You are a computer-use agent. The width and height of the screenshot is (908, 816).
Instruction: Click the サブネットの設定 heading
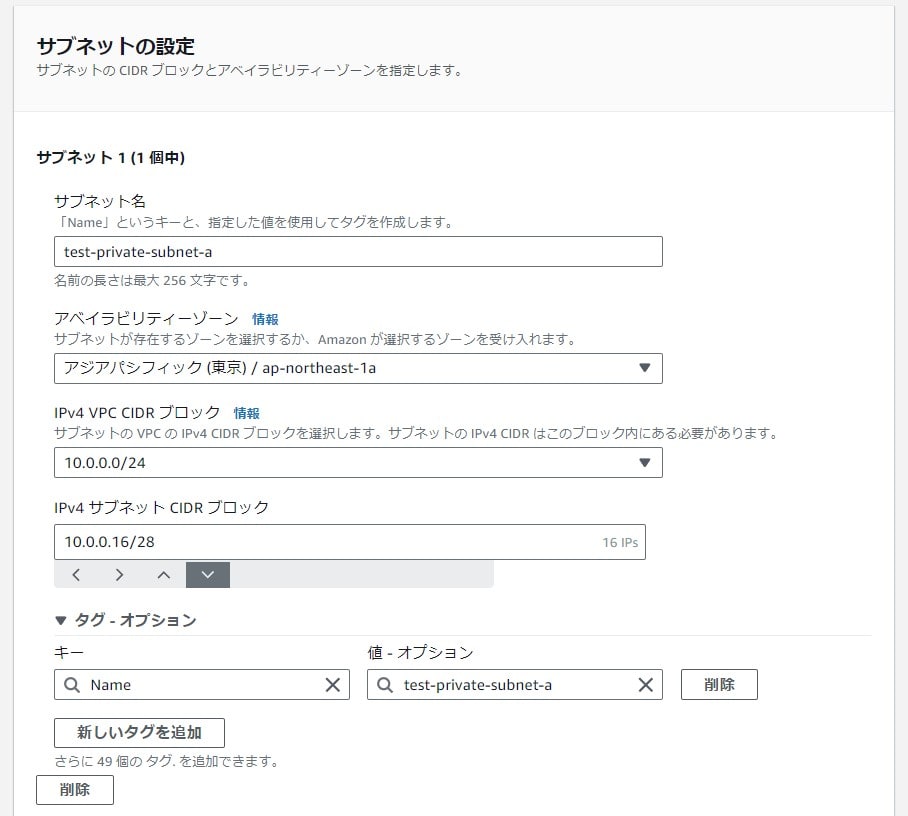coord(116,46)
